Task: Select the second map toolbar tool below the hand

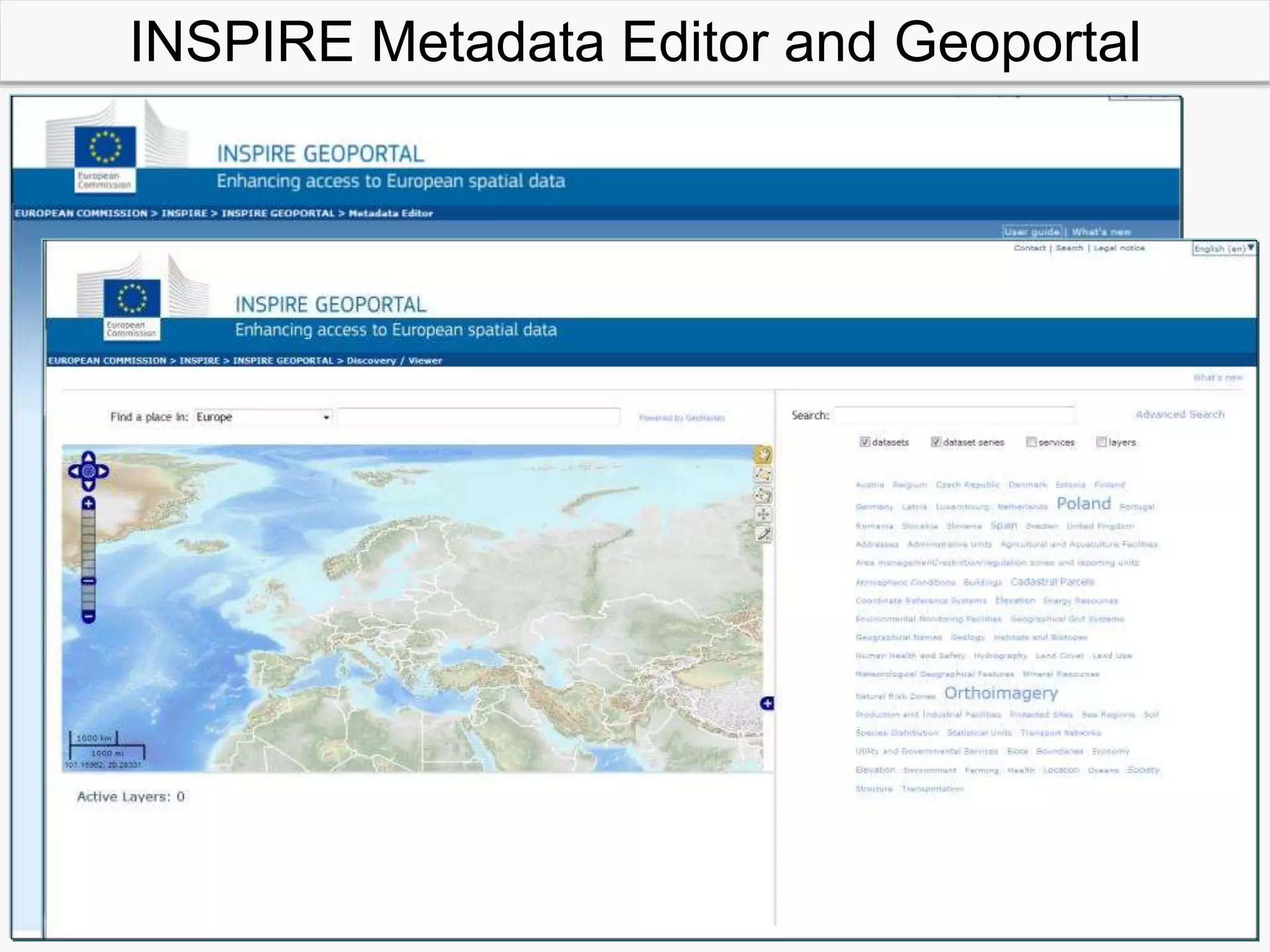Action: [x=763, y=475]
